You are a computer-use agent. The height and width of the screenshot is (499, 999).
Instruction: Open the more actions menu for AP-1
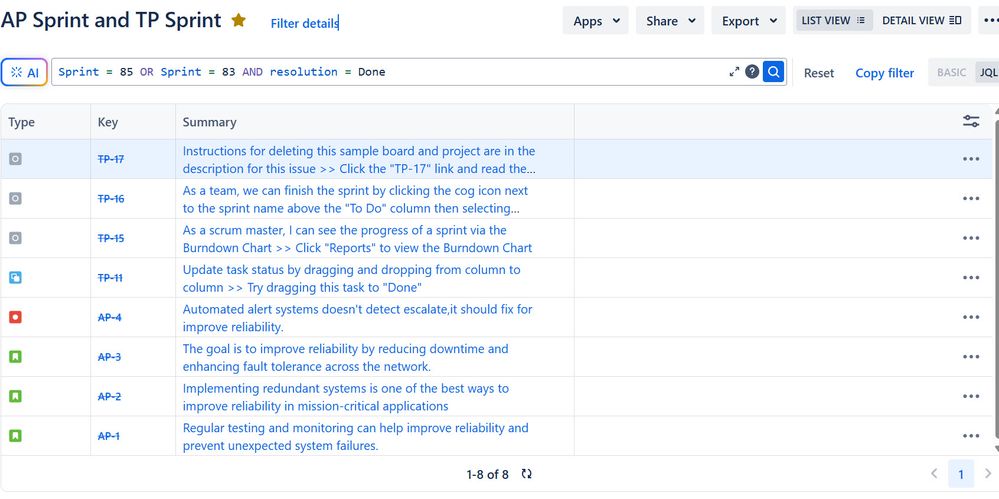pos(971,436)
